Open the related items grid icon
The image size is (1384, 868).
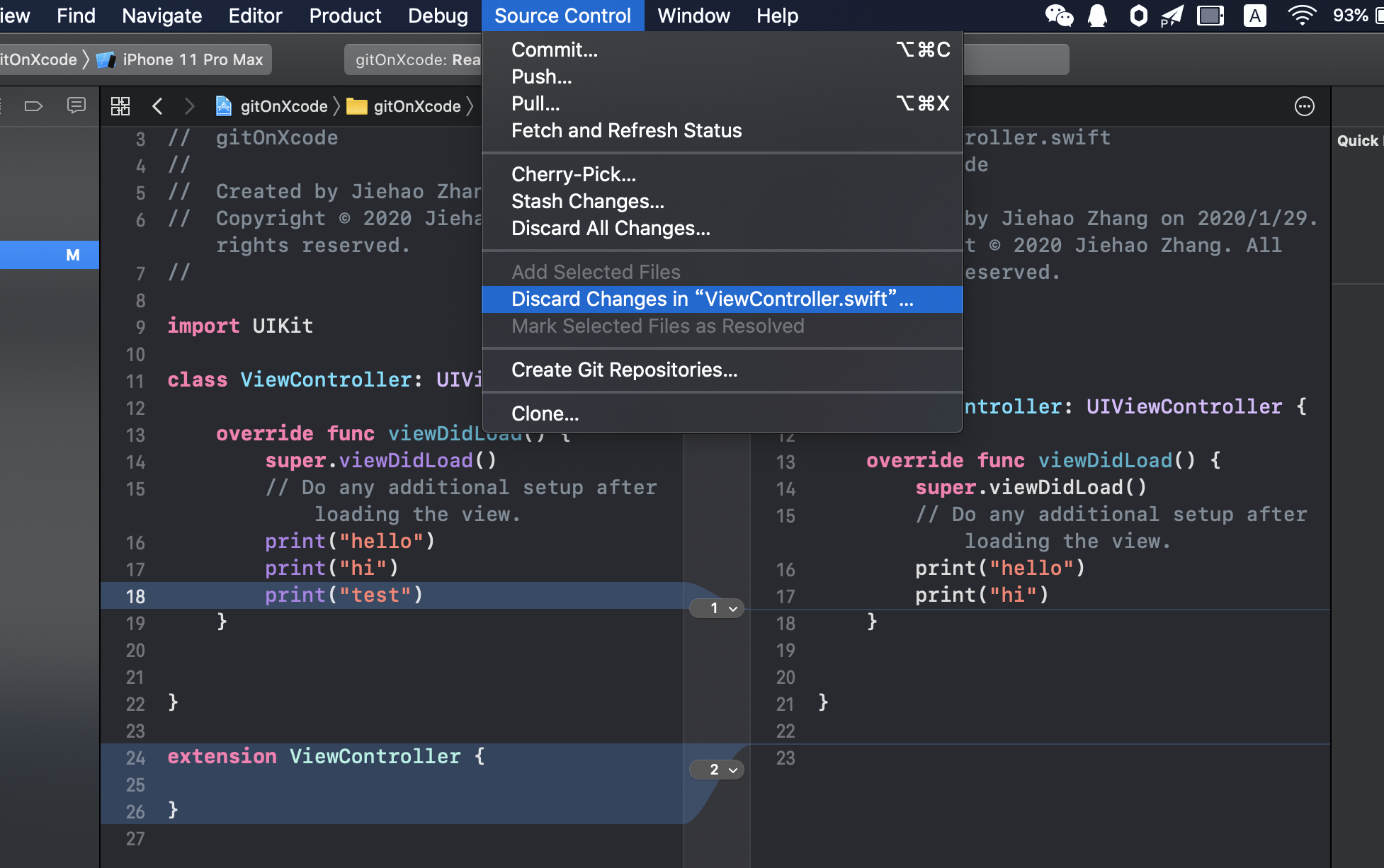point(120,106)
